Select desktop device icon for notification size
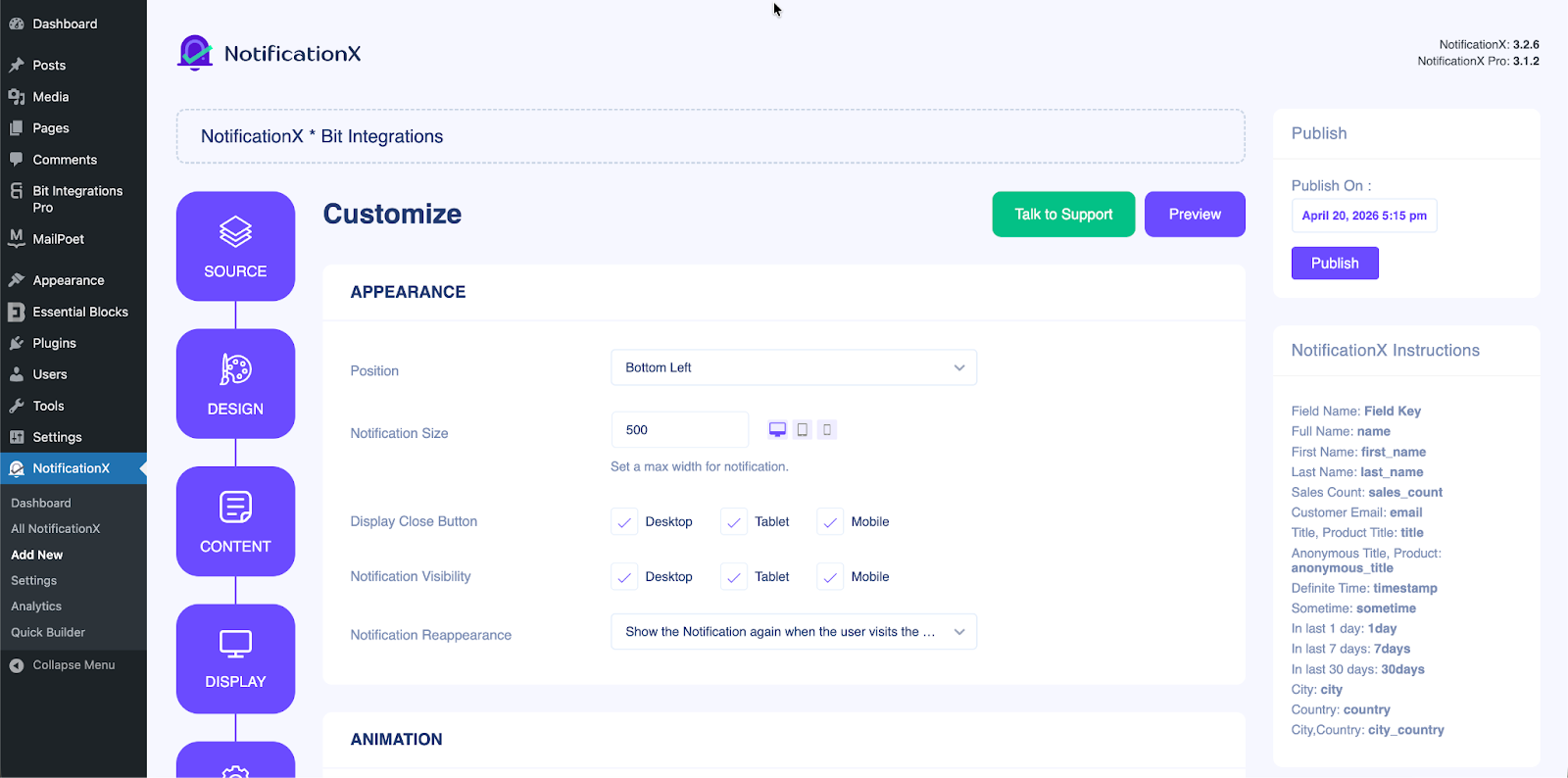Screen dimensions: 1568x778 [777, 429]
